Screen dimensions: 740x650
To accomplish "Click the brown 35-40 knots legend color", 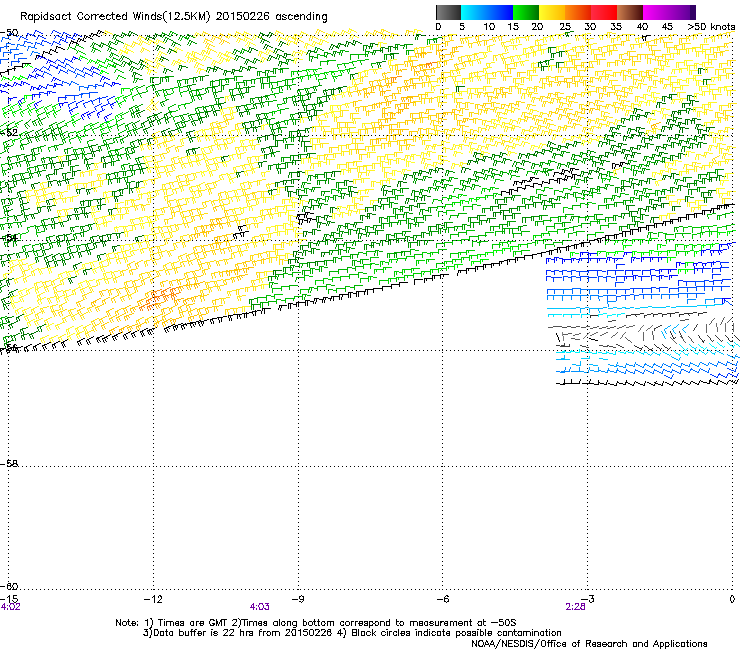I will click(x=630, y=12).
